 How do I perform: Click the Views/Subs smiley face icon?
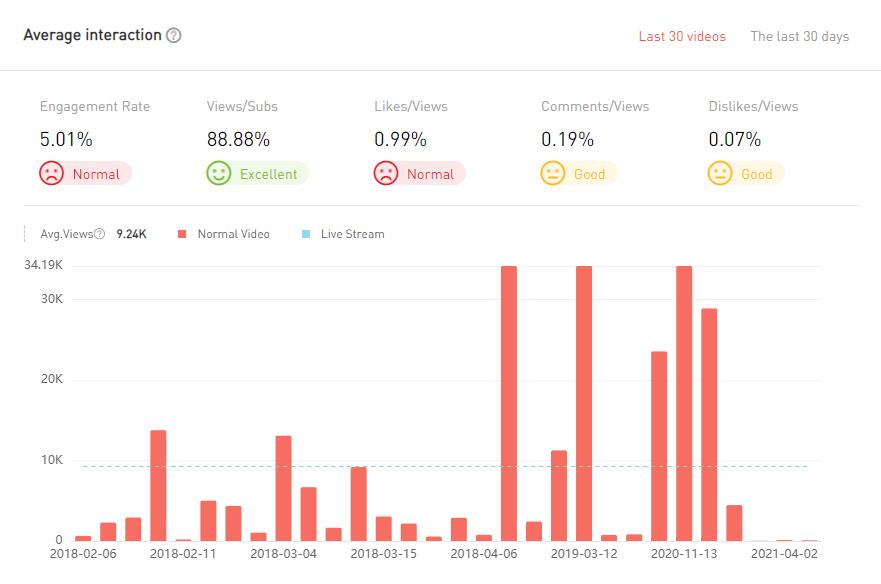tap(219, 174)
